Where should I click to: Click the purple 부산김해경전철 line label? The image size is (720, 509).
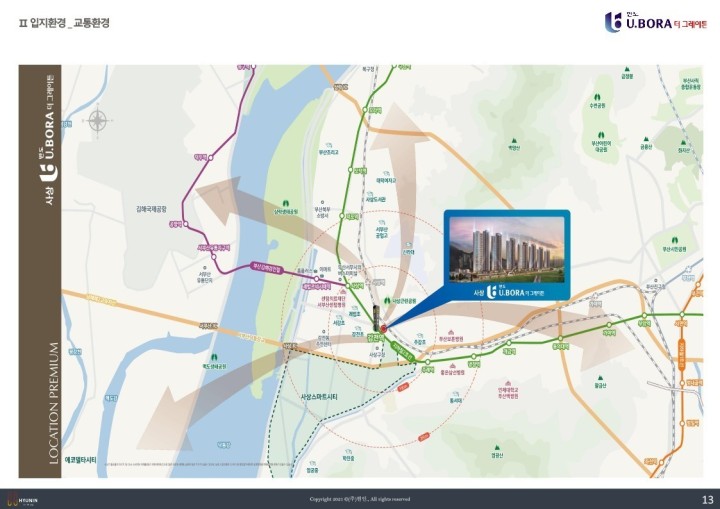[x=267, y=267]
